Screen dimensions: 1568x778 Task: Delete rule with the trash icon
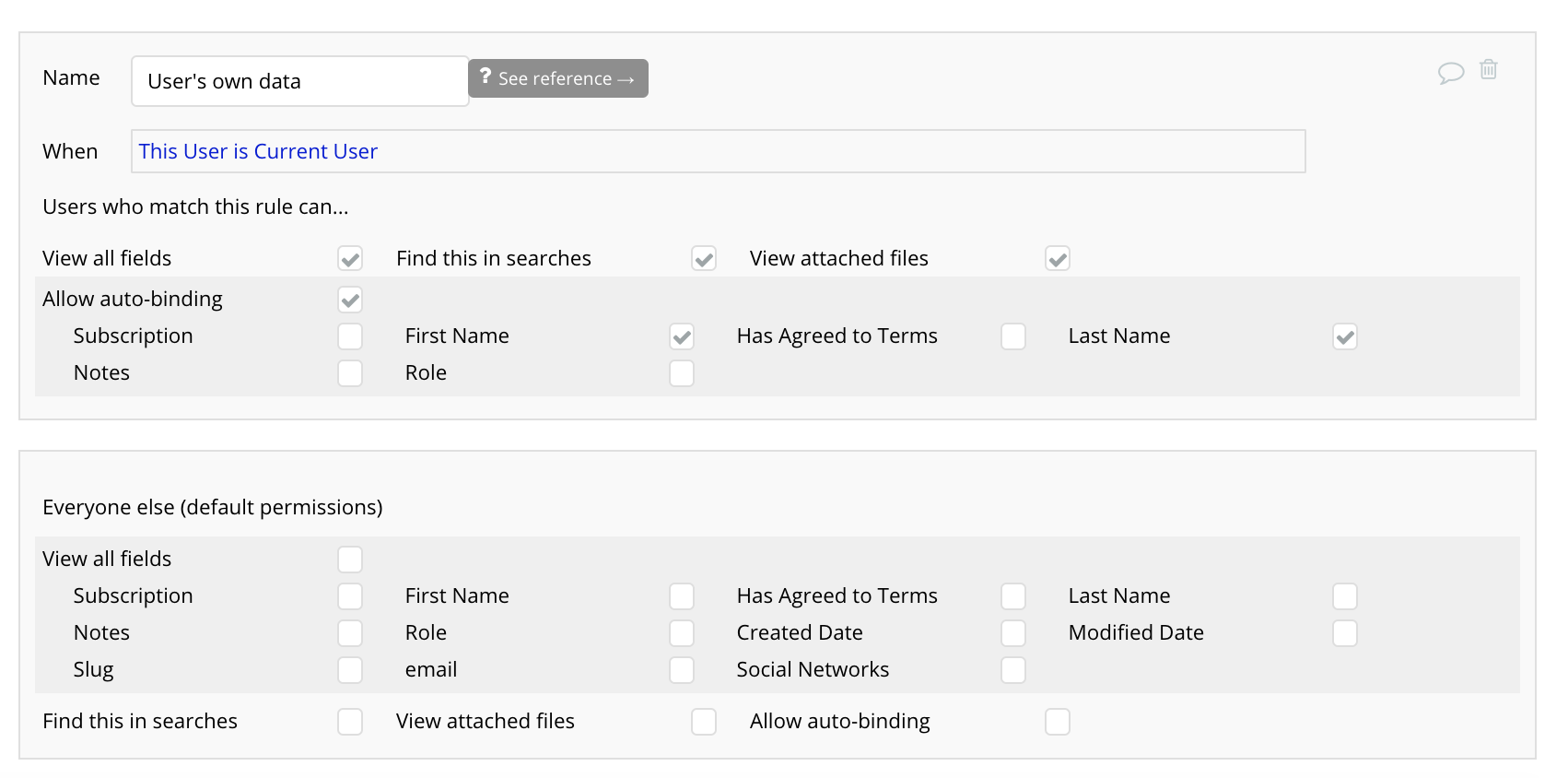[x=1489, y=69]
